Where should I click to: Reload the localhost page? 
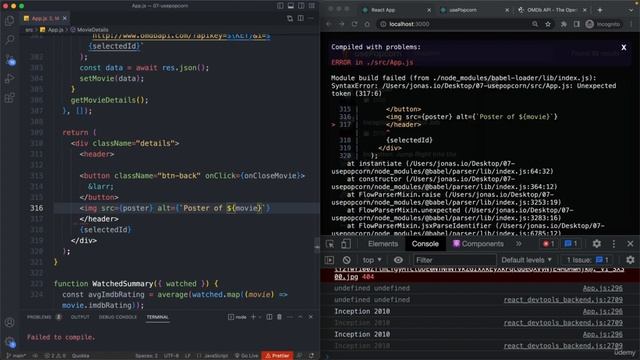[354, 24]
